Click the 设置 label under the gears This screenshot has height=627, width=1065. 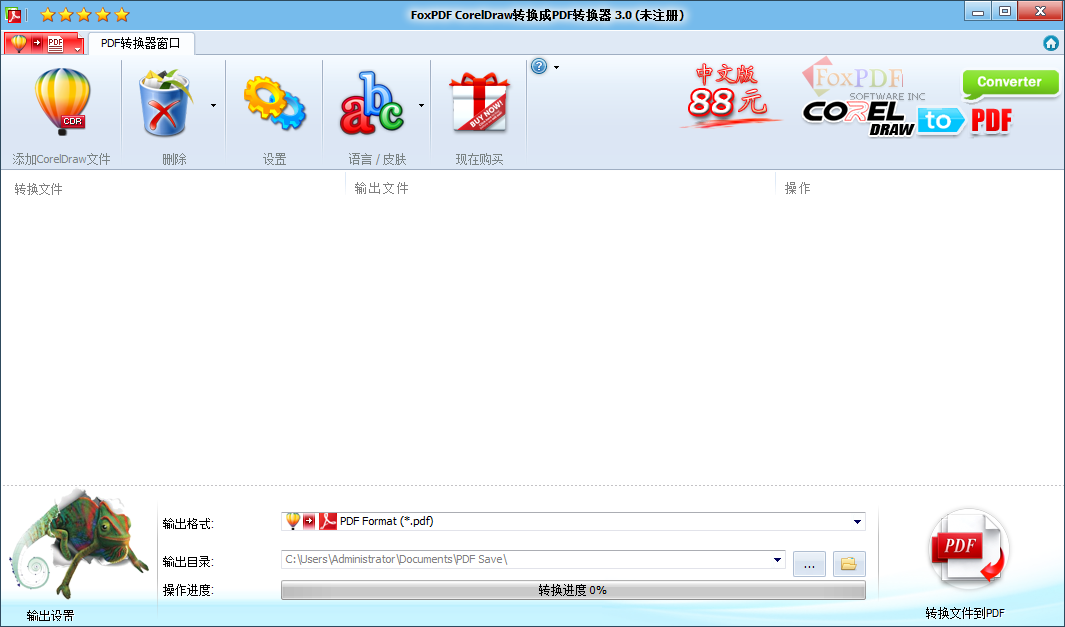coord(274,159)
